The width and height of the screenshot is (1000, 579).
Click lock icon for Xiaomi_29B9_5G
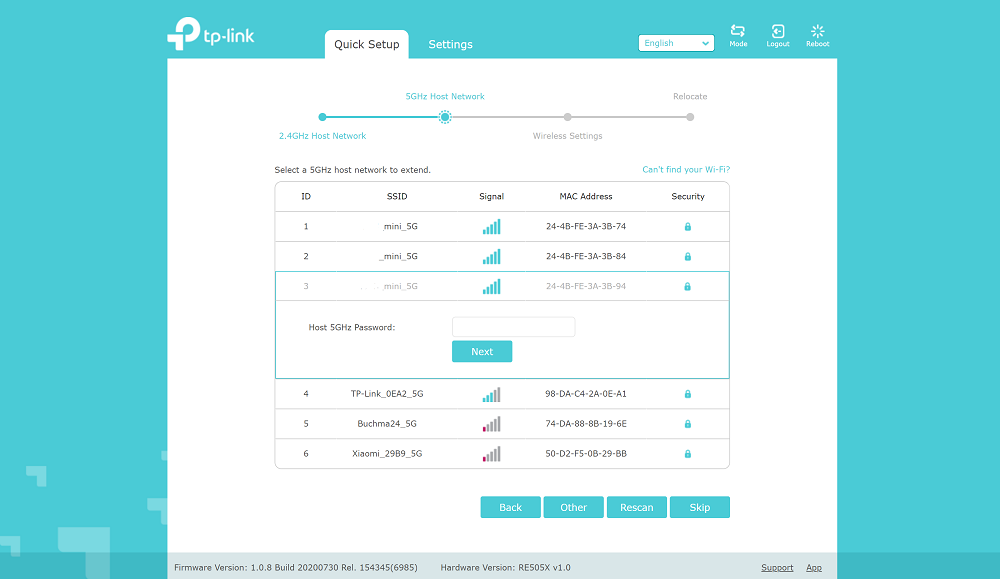688,454
